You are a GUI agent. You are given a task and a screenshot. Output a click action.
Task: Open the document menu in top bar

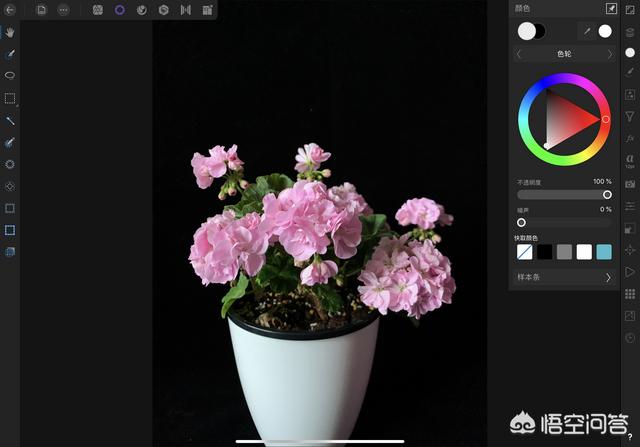tap(41, 10)
